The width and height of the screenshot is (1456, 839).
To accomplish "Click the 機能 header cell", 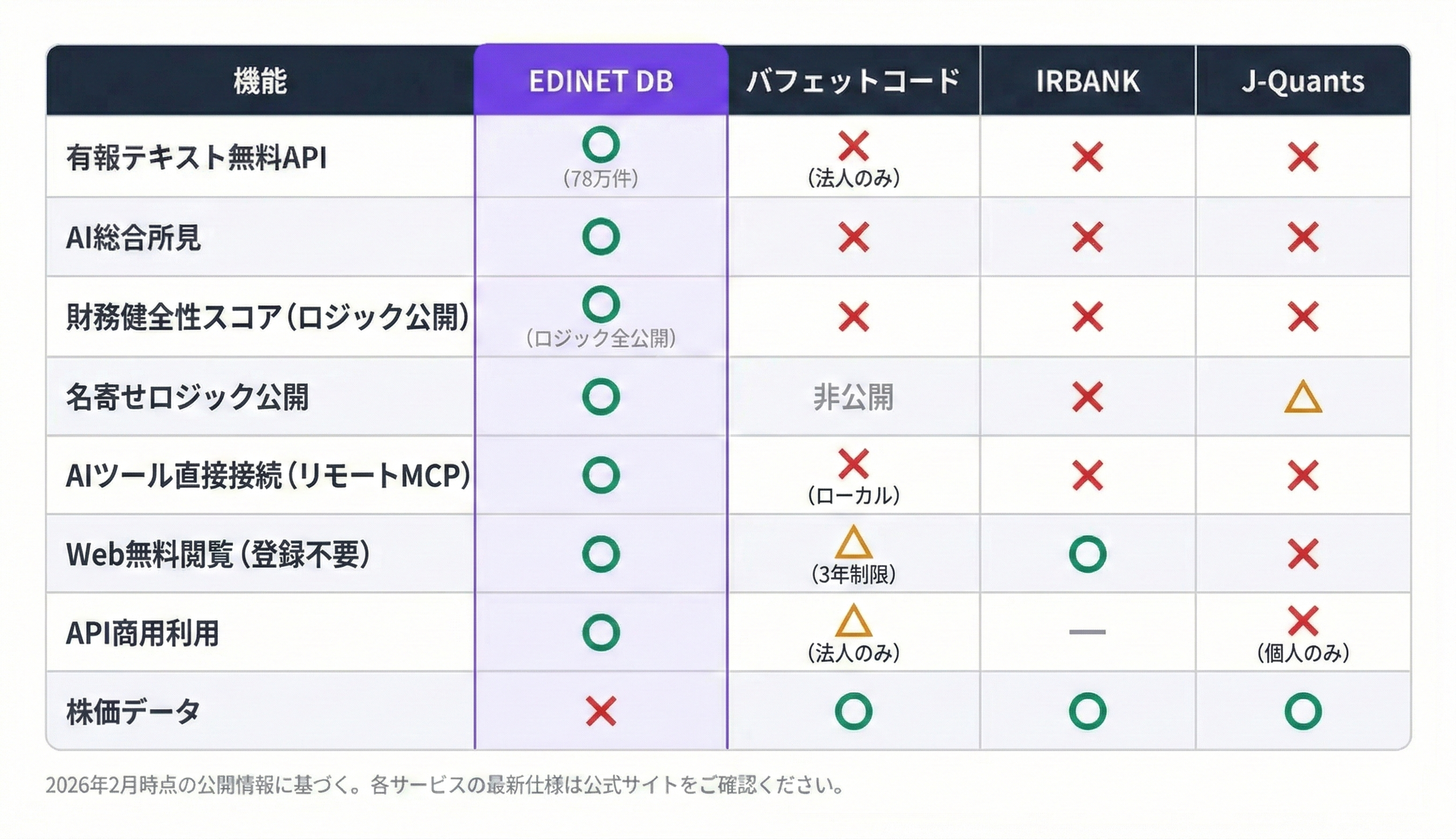I will (x=260, y=81).
